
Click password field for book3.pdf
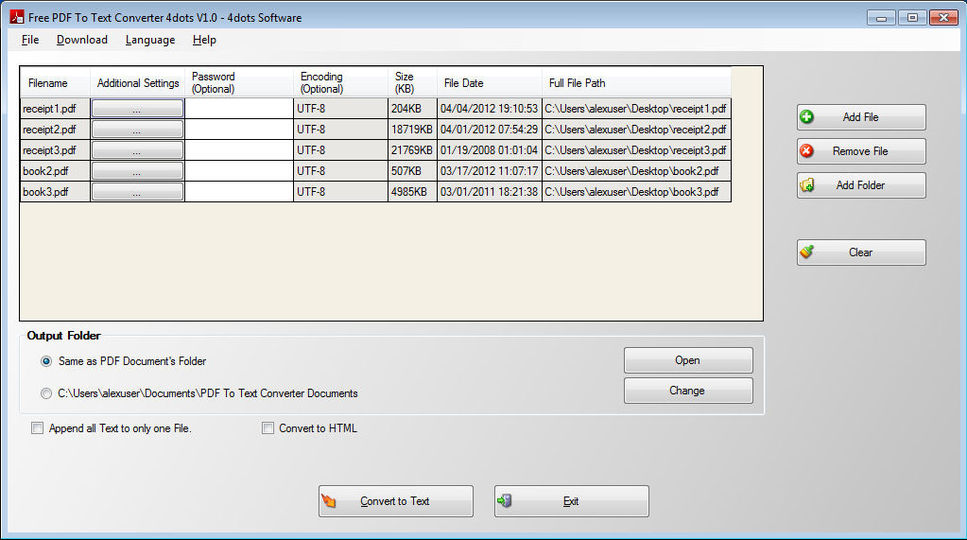(x=239, y=192)
